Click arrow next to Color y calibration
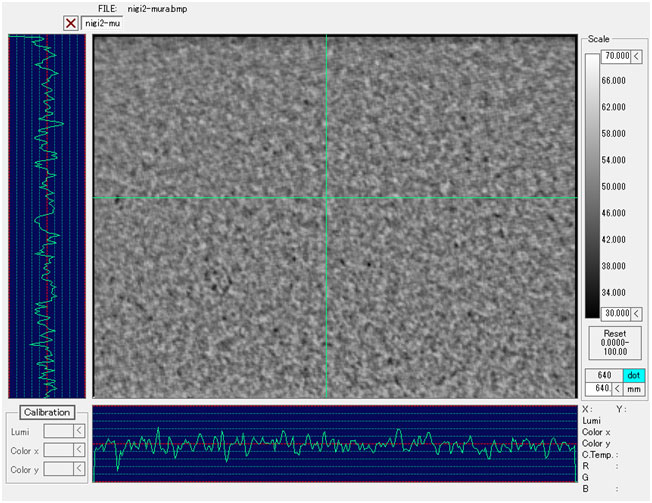 pos(80,469)
